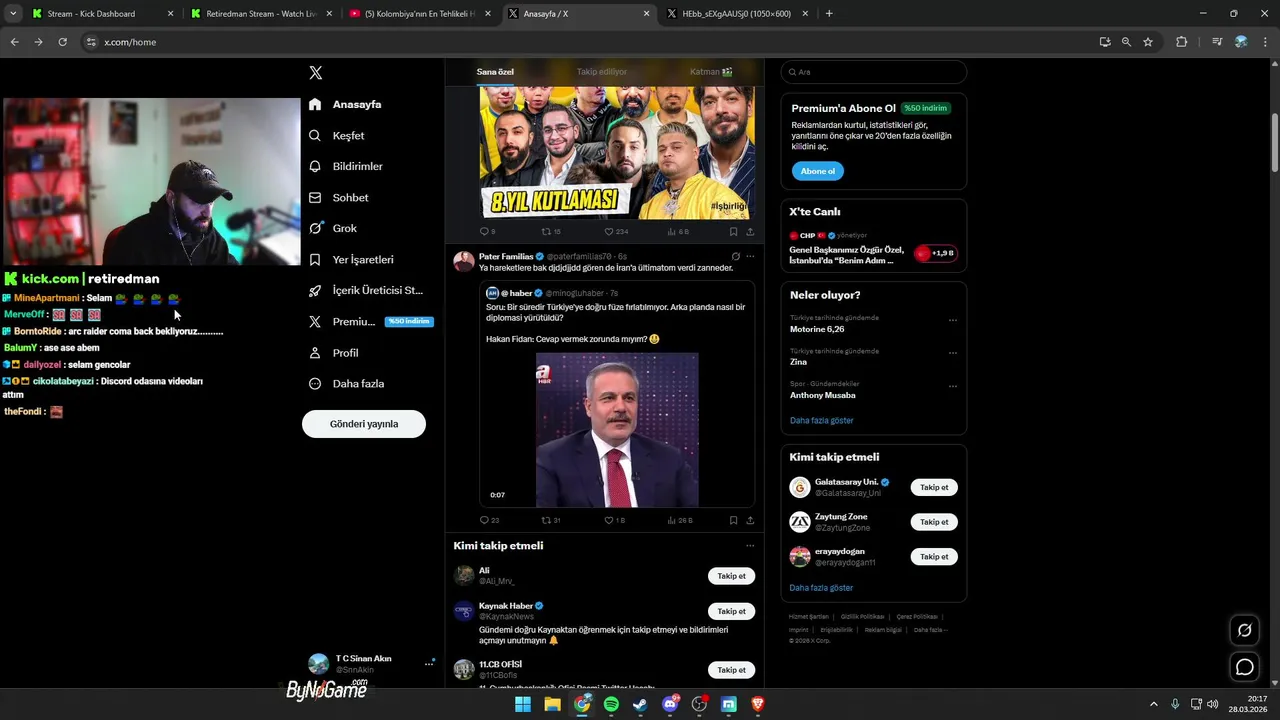The image size is (1280, 720).
Task: Open the 8.Yıl Kutlaması image
Action: pos(617,152)
